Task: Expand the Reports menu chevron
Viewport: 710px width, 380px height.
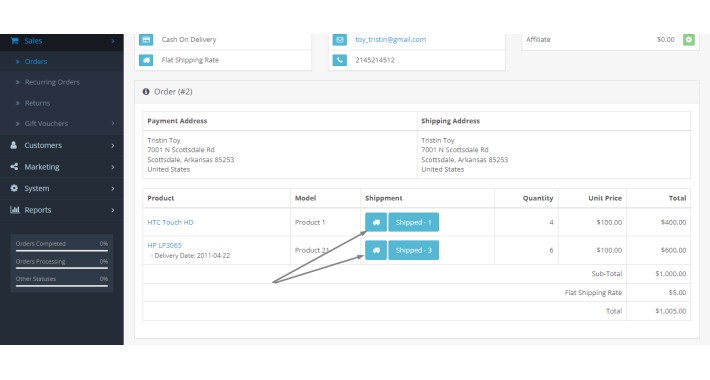Action: pos(113,210)
